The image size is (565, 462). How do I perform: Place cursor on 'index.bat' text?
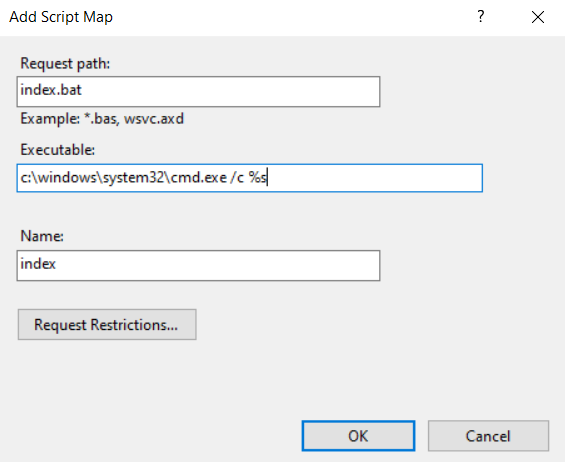51,90
